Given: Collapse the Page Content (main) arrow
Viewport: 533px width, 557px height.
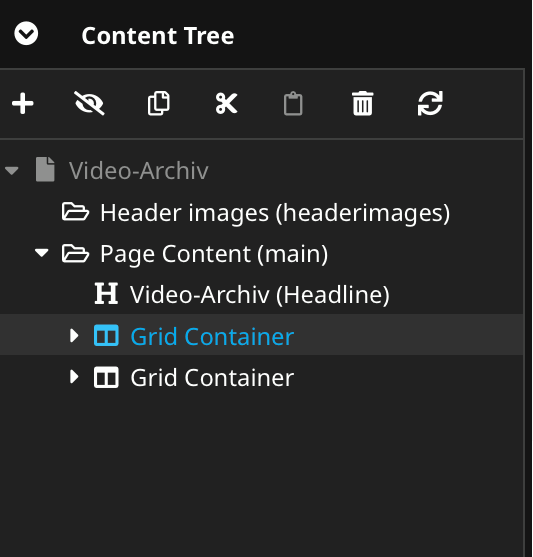Looking at the screenshot, I should (x=42, y=253).
